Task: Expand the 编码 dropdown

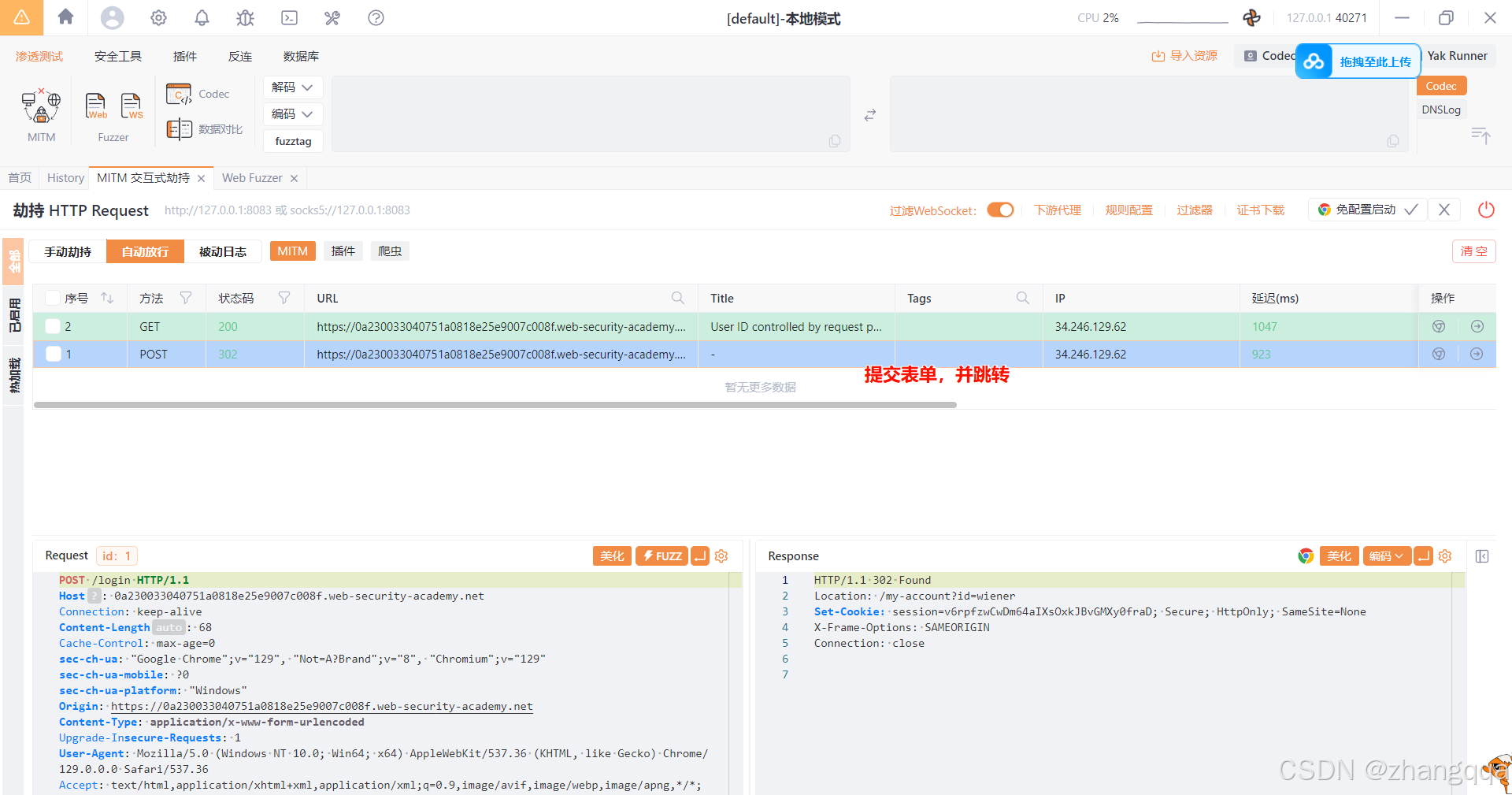Action: point(293,114)
